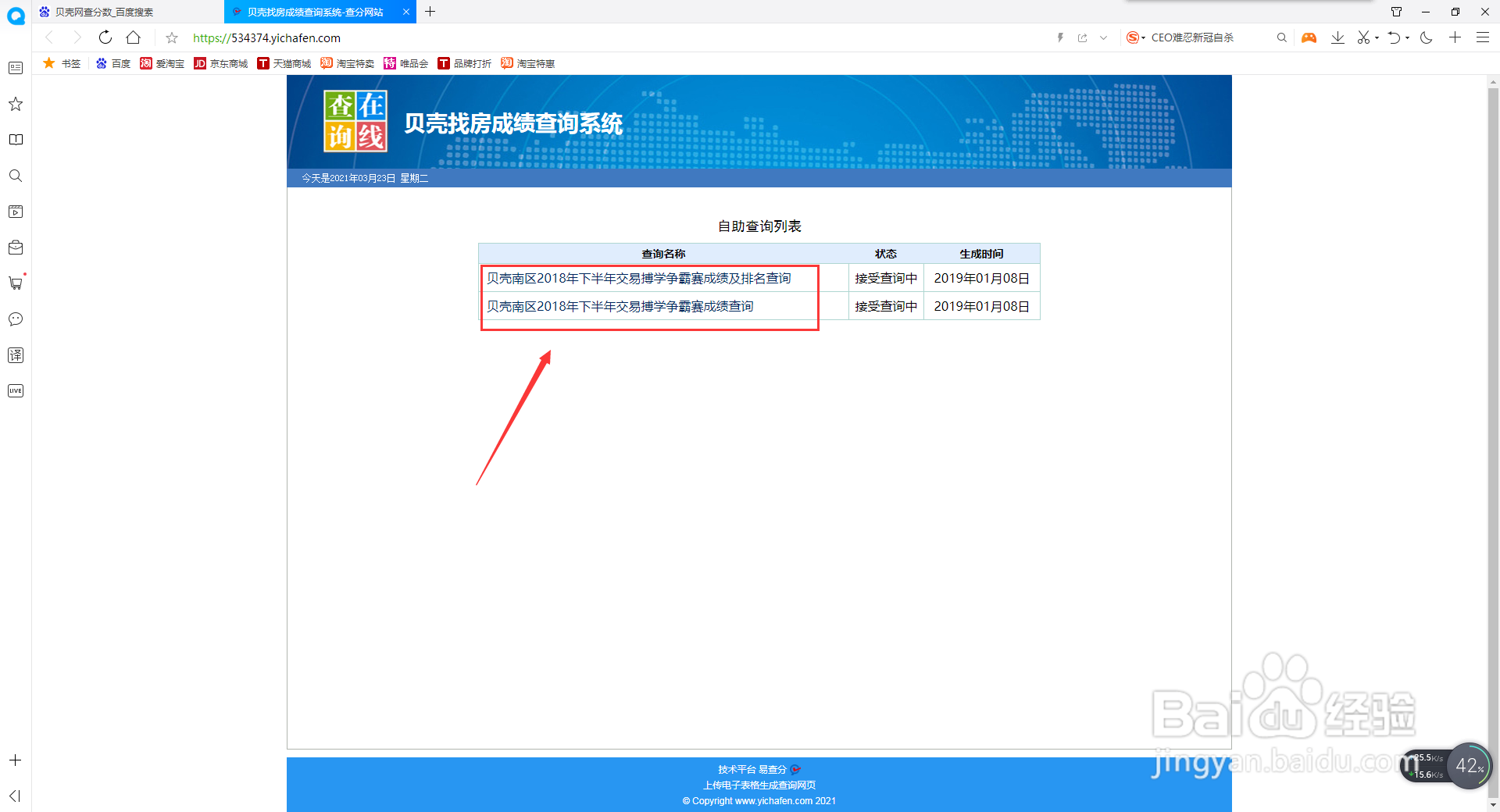This screenshot has height=812, width=1500.
Task: Collapse the left sidebar panel
Action: 15,796
